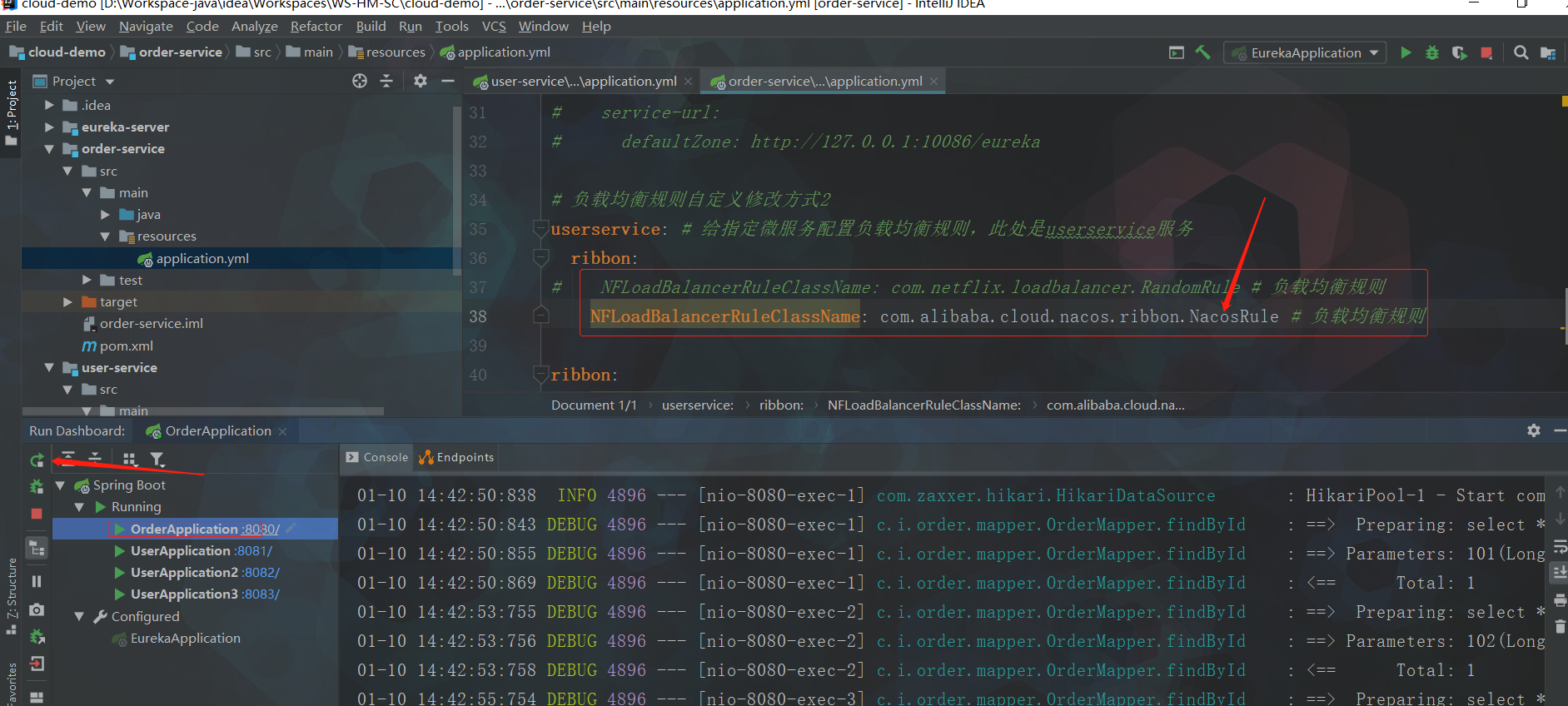Viewport: 1568px width, 706px height.
Task: Open the :8083/ link of UserApplication3
Action: 261,594
